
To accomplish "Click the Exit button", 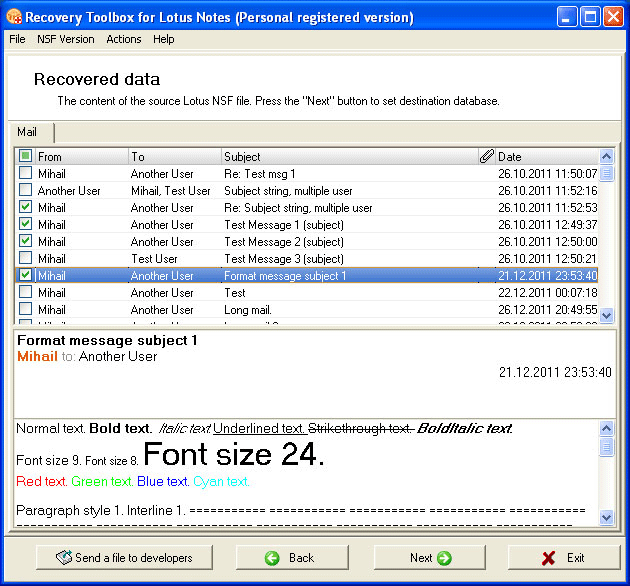I will (564, 557).
